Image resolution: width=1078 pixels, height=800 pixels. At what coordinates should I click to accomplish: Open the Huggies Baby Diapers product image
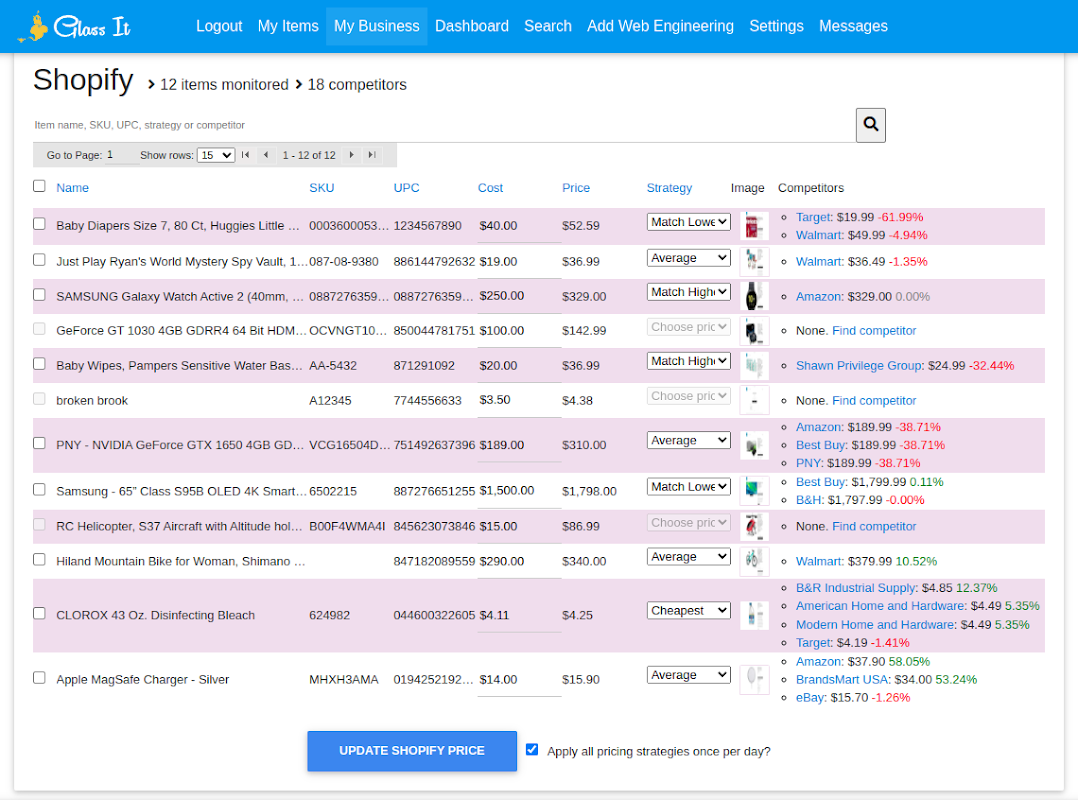click(x=754, y=225)
